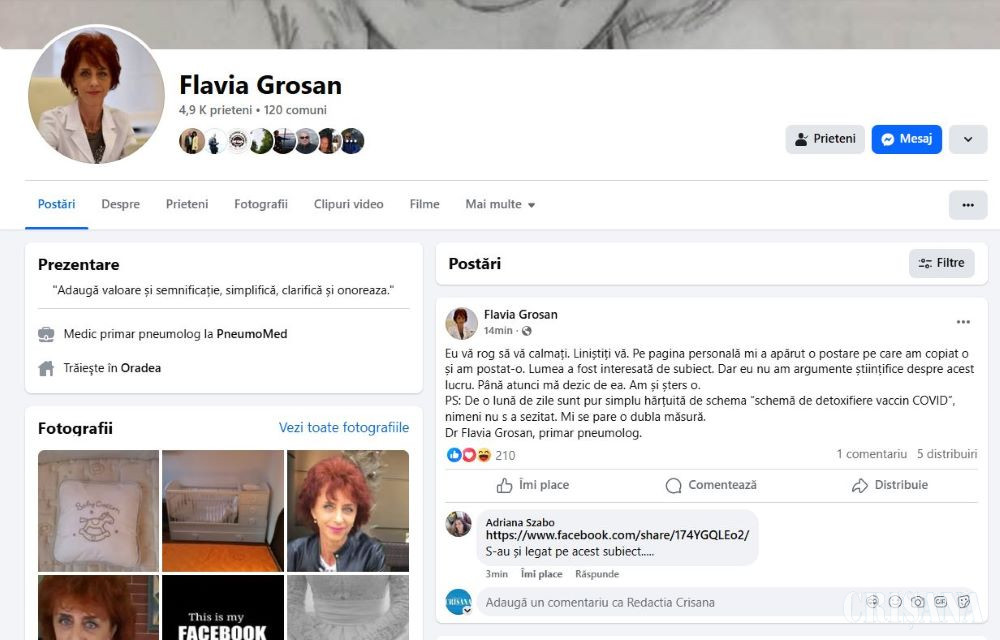Switch commenting identity via Redactia Crisana avatar
The image size is (1000, 640).
[459, 602]
